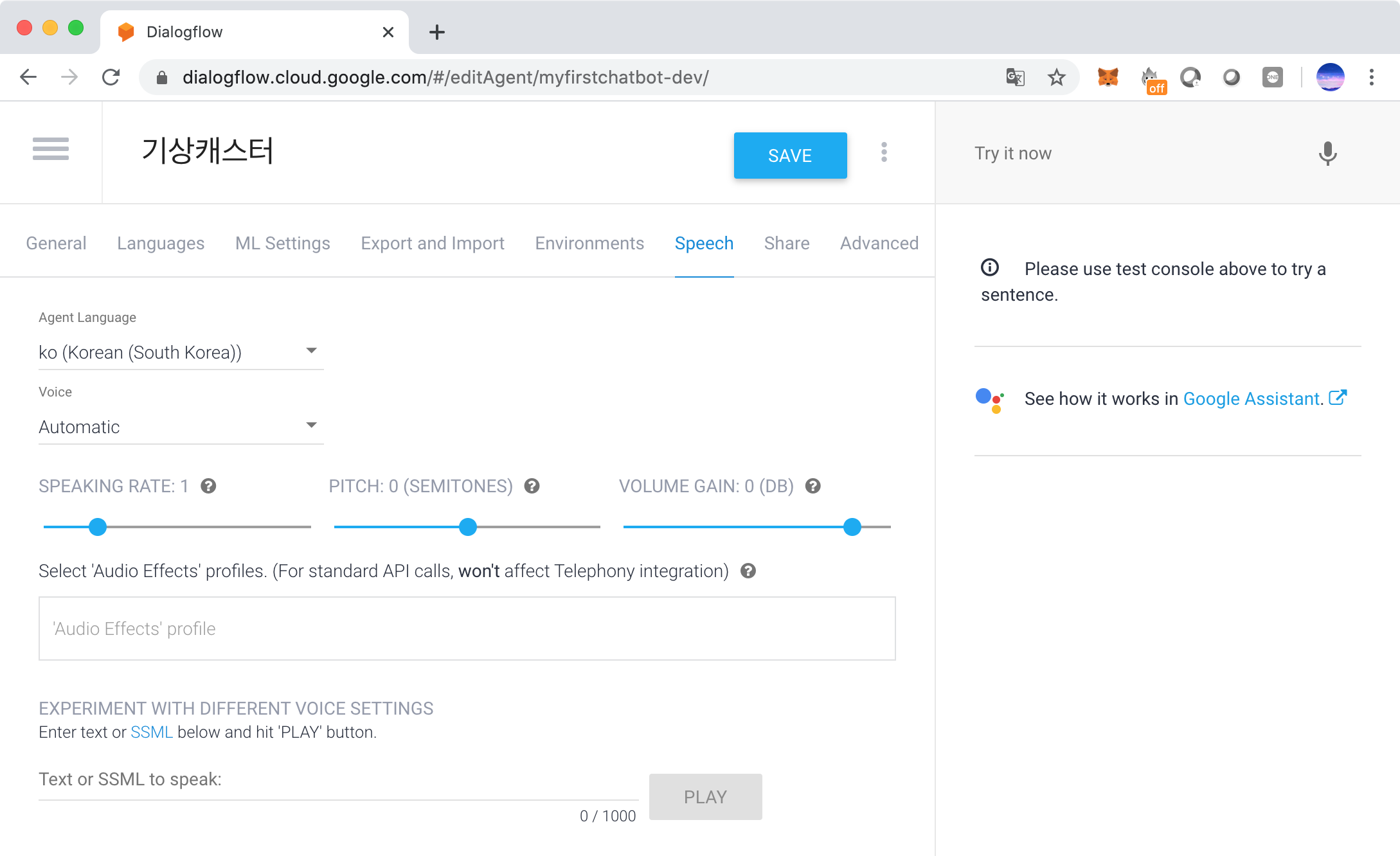
Task: Click the Speaking Rate slider handle
Action: (x=98, y=527)
